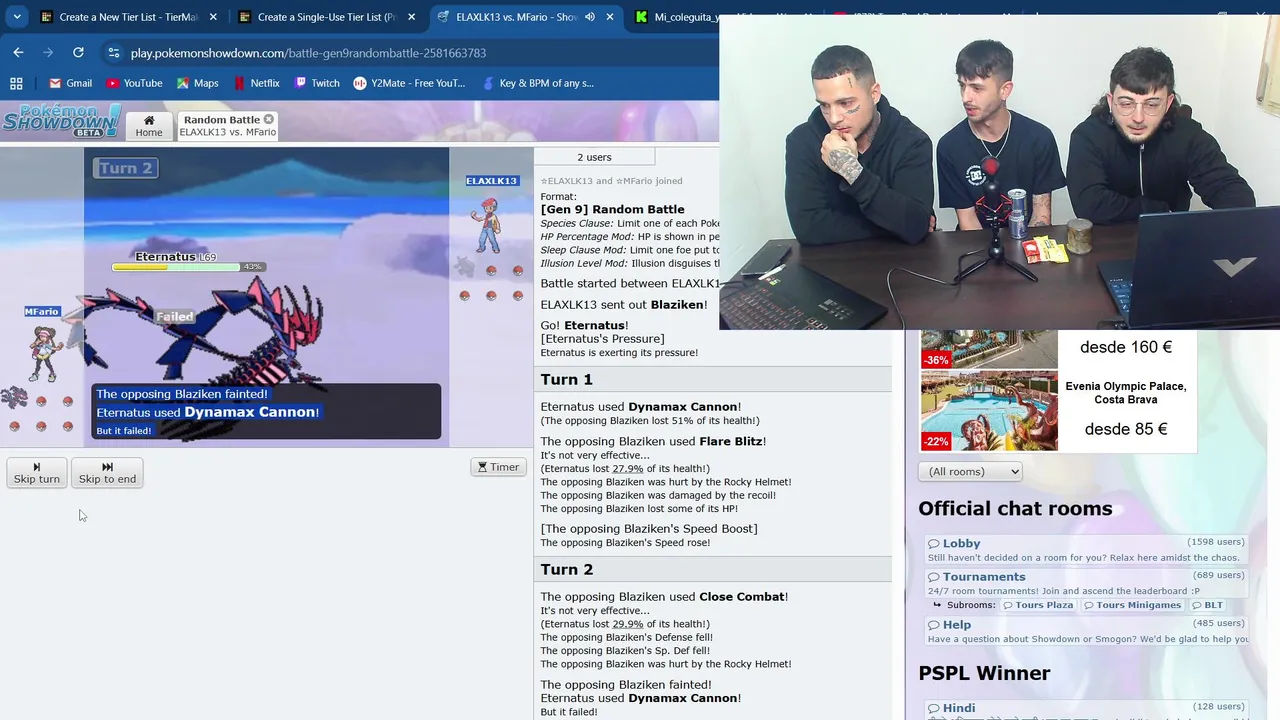This screenshot has width=1280, height=720.
Task: Open the Netflix bookmark
Action: click(x=256, y=83)
